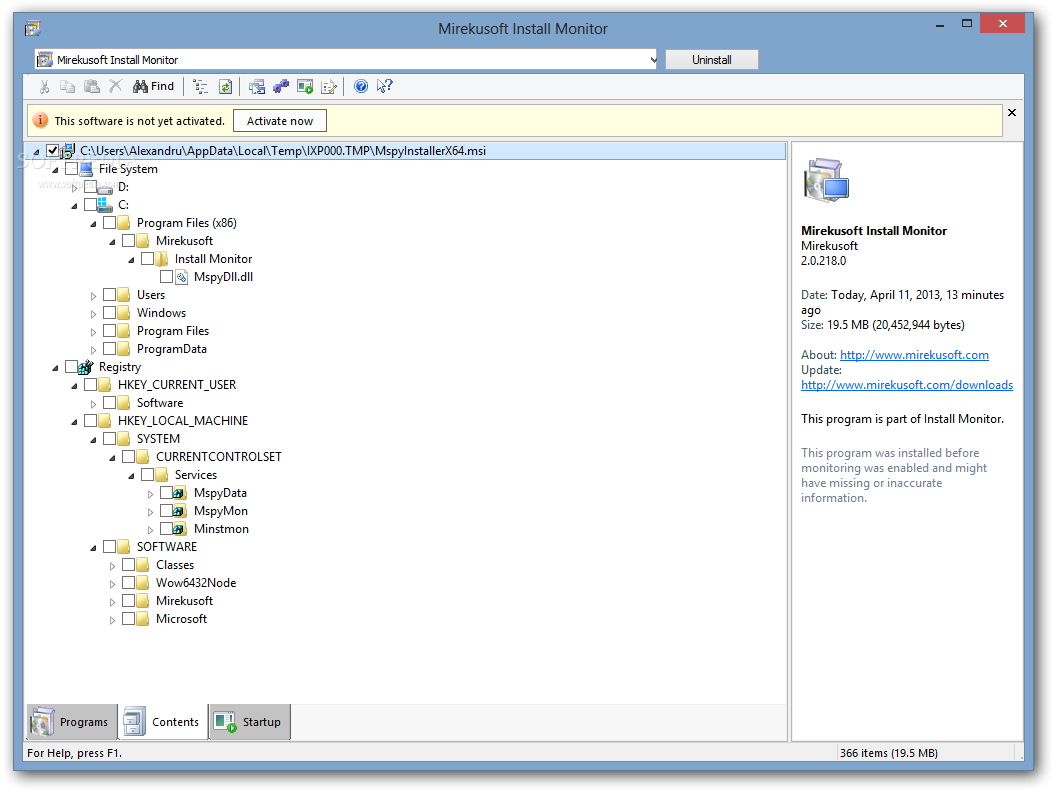Click the MspyMon service icon
1054x791 pixels.
tap(179, 511)
